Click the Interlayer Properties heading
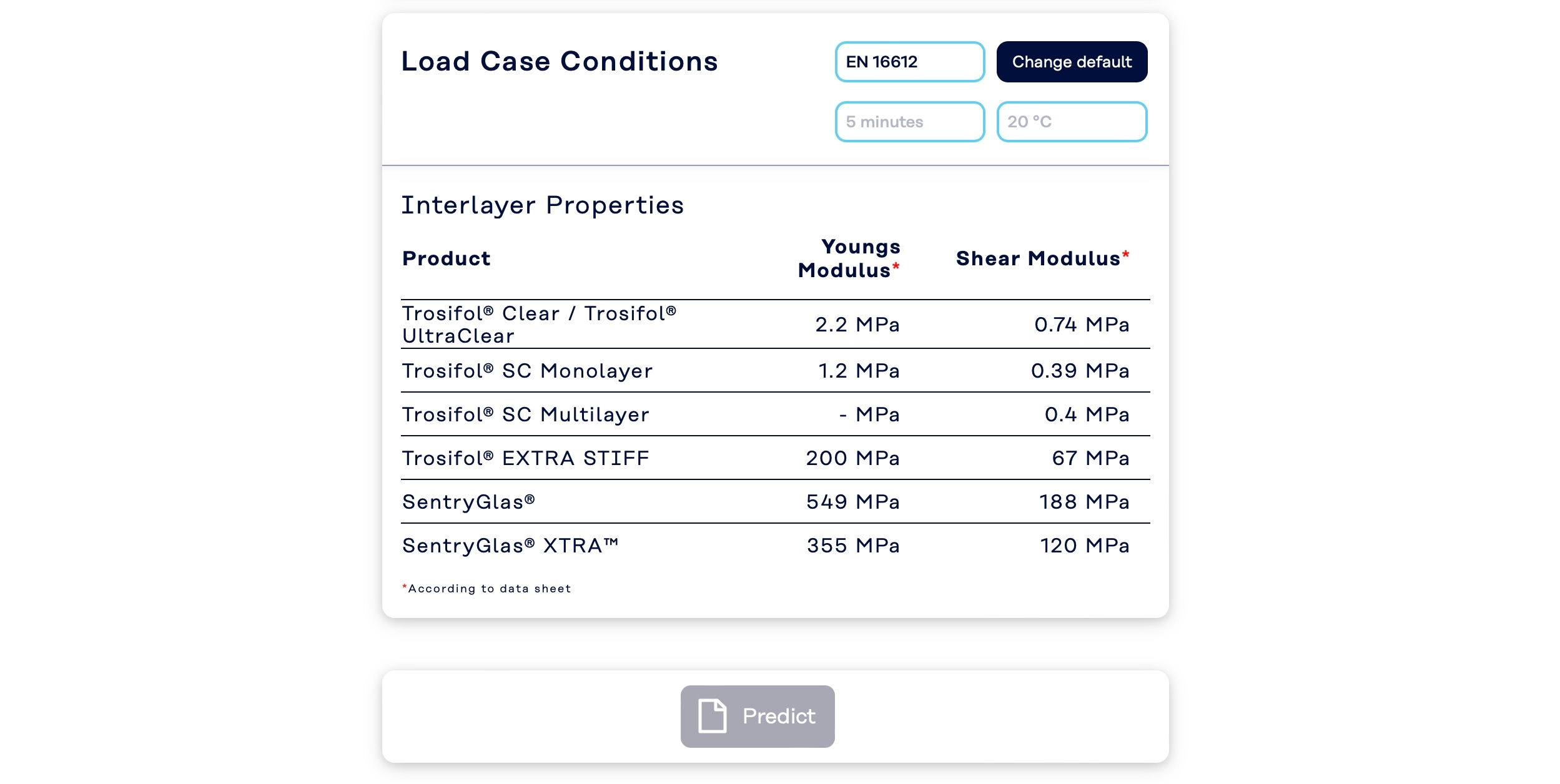 pos(542,205)
